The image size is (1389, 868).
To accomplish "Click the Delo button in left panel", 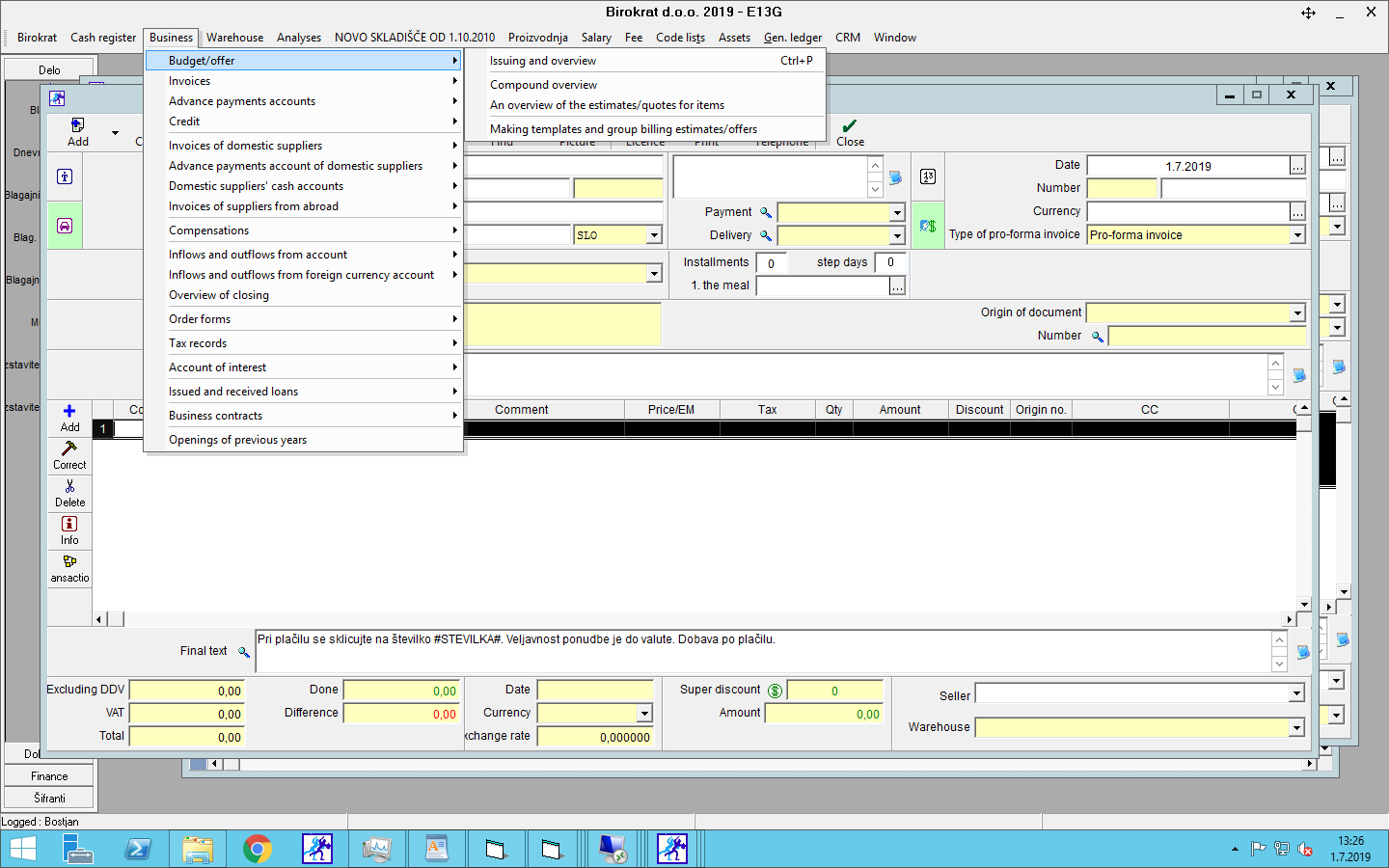I will (49, 70).
